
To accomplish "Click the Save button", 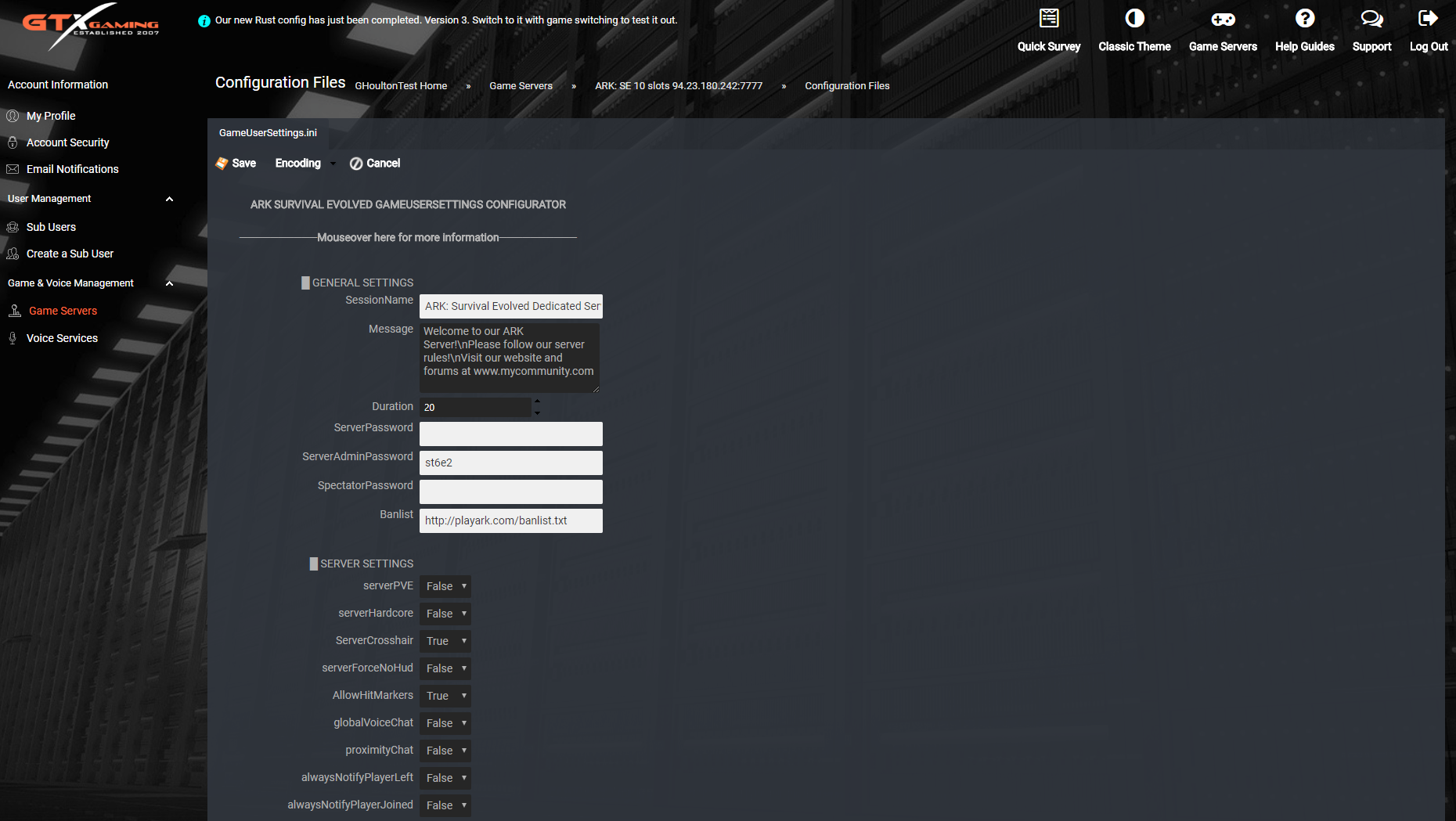I will pos(236,163).
